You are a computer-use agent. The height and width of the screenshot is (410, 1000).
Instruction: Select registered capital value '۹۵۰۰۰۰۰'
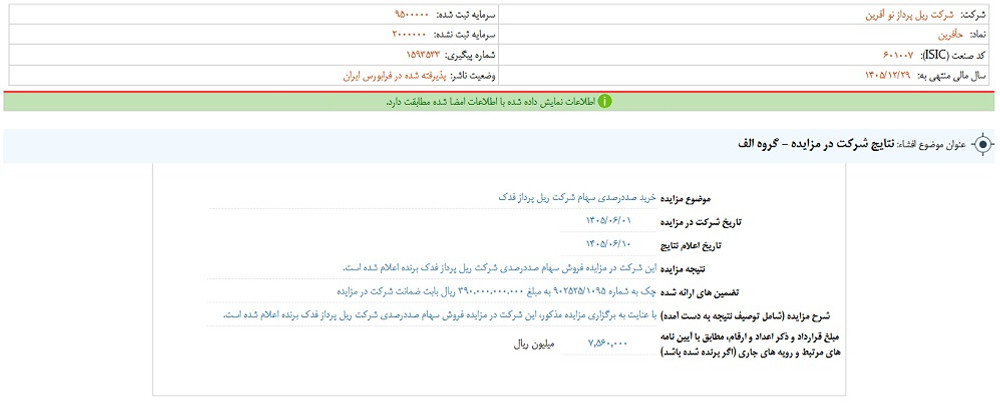(413, 14)
